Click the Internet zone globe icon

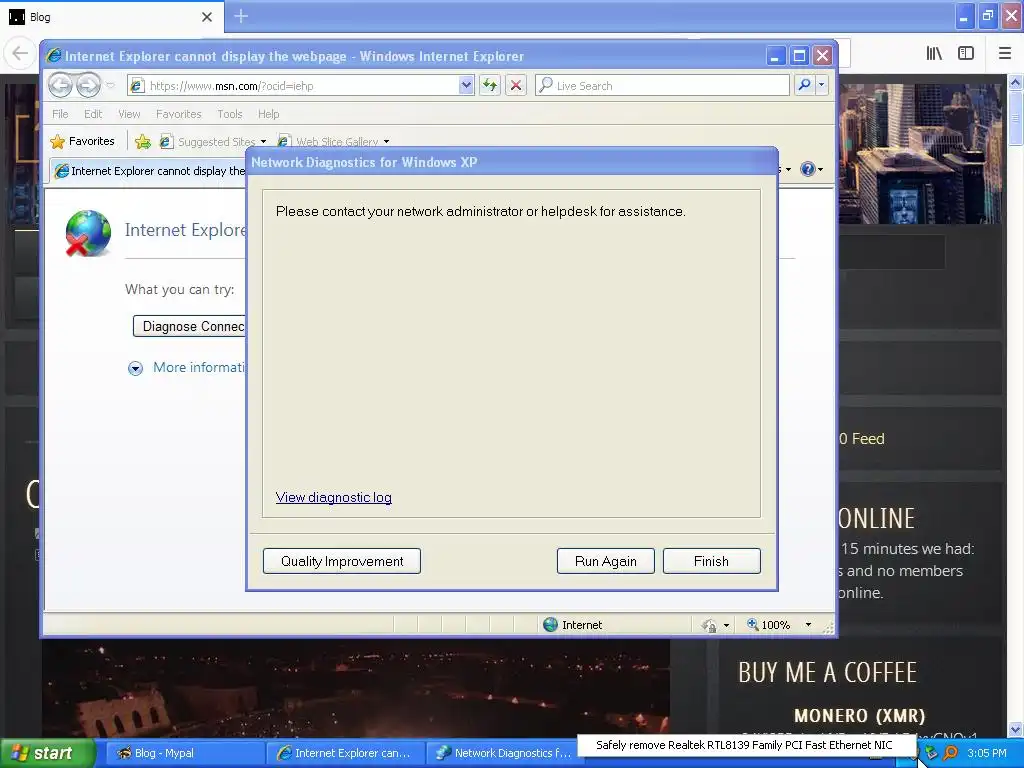coord(551,624)
